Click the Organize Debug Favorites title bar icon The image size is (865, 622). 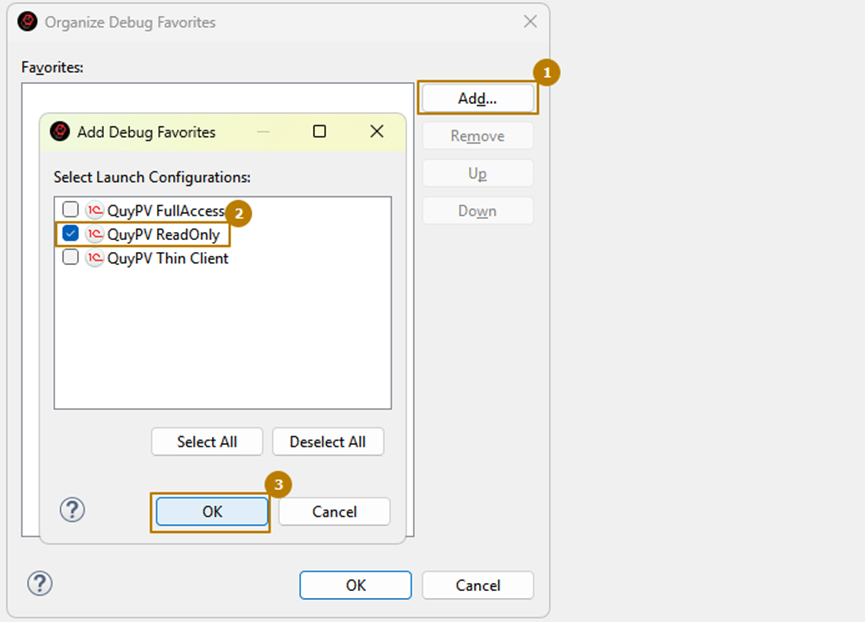28,22
